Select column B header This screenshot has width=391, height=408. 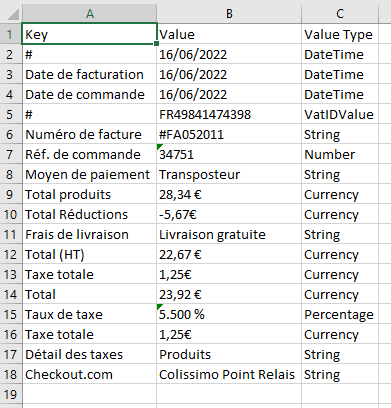[229, 13]
